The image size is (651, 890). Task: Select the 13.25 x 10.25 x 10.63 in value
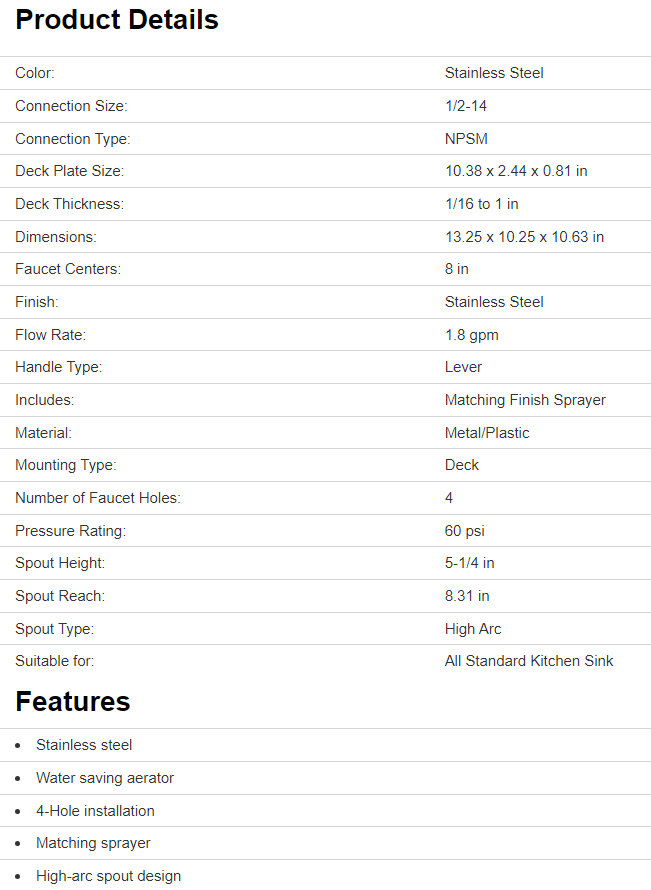(x=524, y=237)
